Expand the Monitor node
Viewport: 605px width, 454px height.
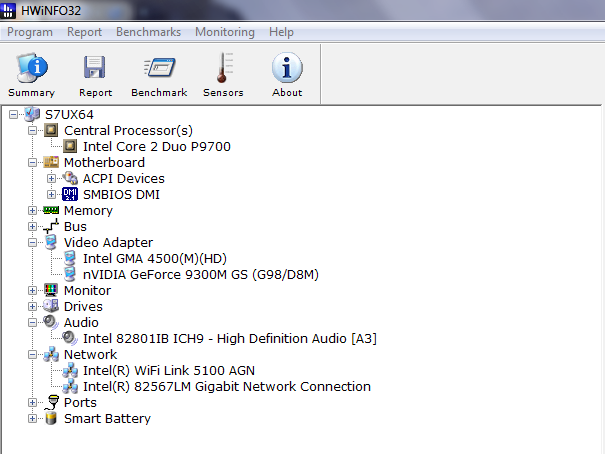pyautogui.click(x=32, y=290)
